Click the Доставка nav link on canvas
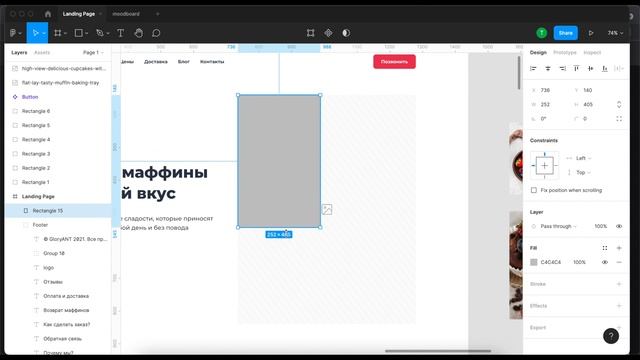Screen dimensions: 640x360 click(156, 62)
